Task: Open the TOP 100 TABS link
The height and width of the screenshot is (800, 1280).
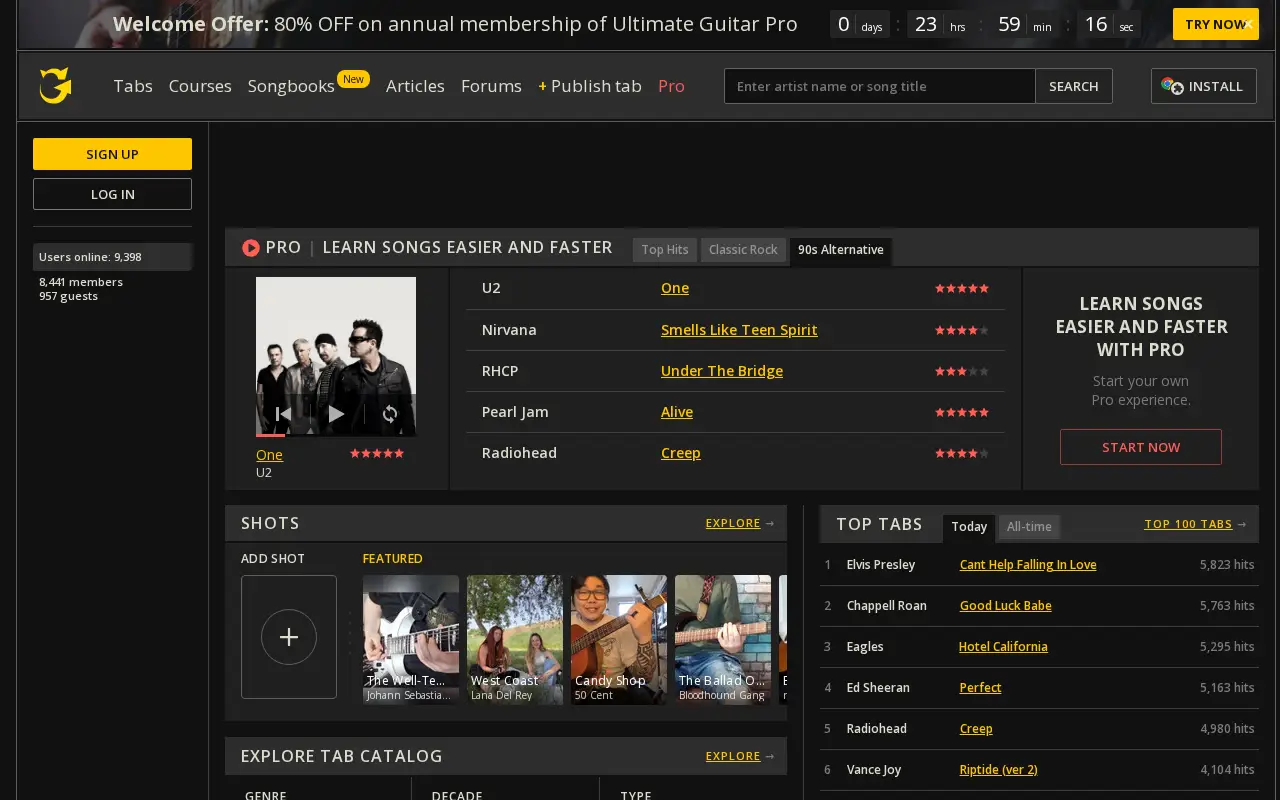Action: pyautogui.click(x=1188, y=524)
